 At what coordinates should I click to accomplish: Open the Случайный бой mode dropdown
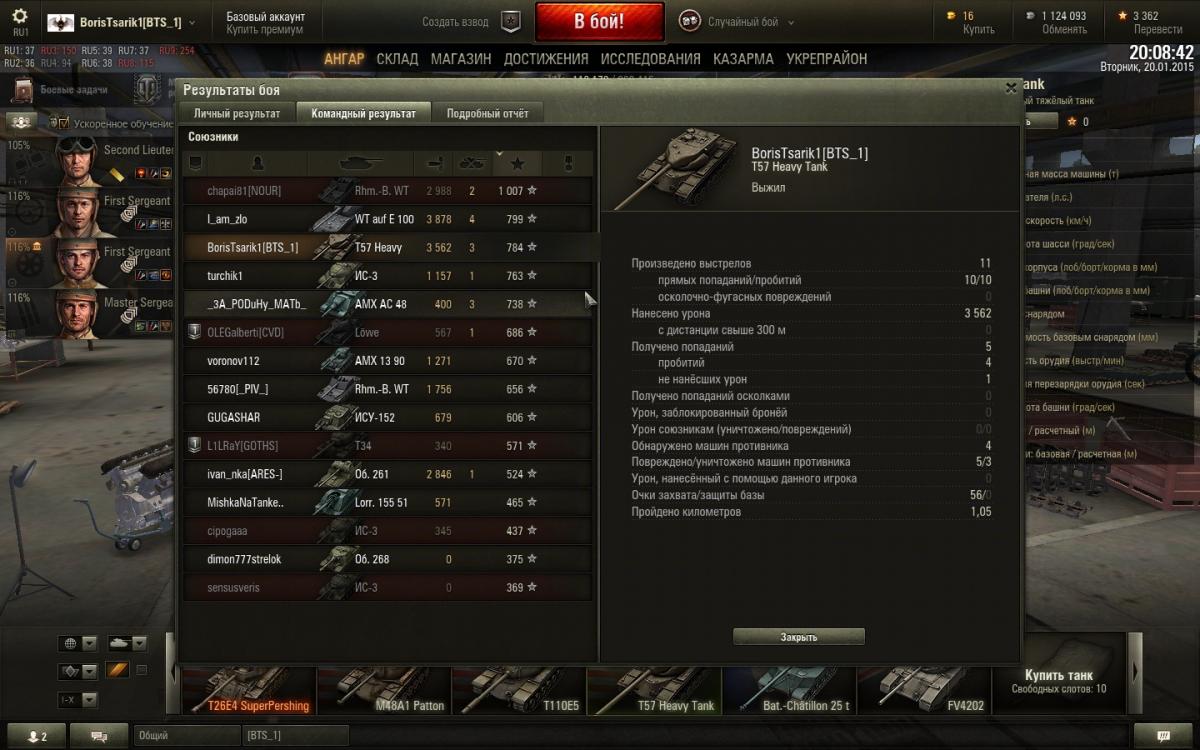click(737, 22)
